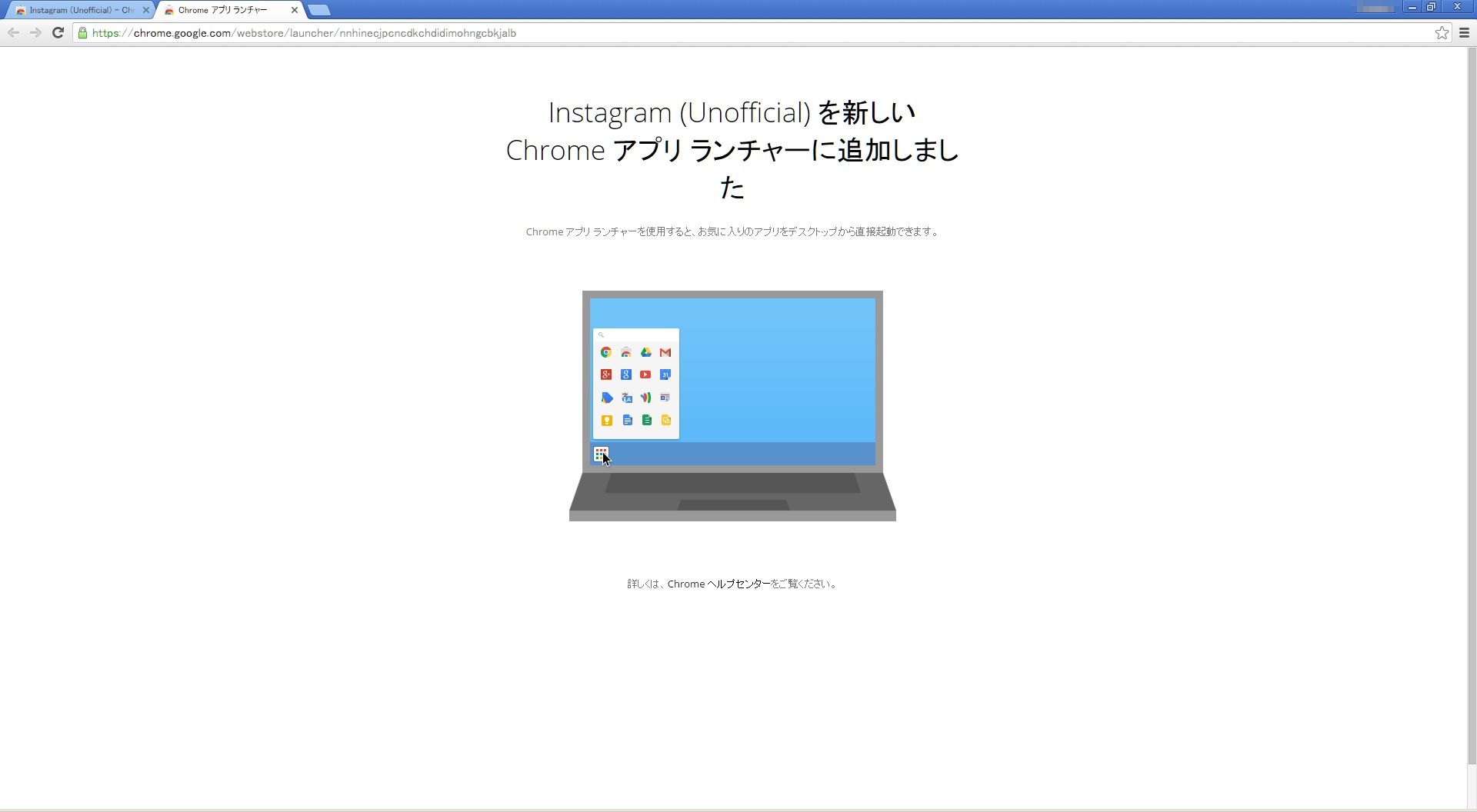Close the Chrome アプリ ランチャー tab

294,10
